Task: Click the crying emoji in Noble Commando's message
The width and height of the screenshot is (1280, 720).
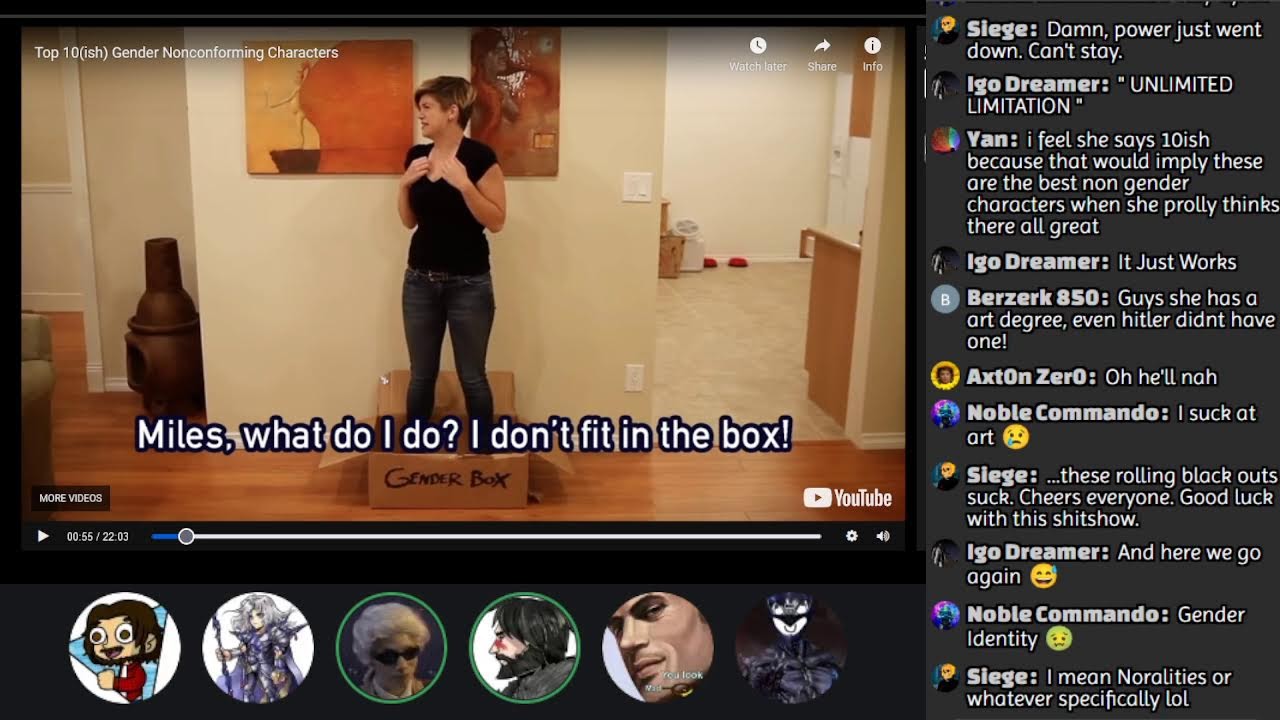Action: (x=1016, y=437)
